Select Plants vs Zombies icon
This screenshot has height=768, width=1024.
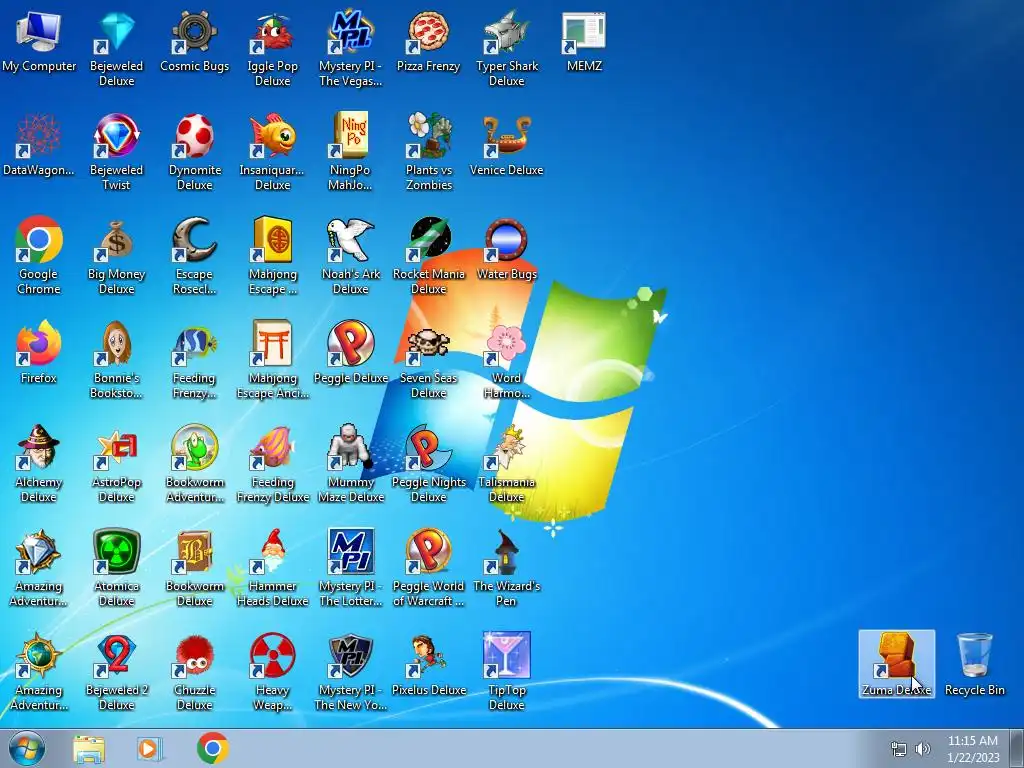[x=428, y=136]
